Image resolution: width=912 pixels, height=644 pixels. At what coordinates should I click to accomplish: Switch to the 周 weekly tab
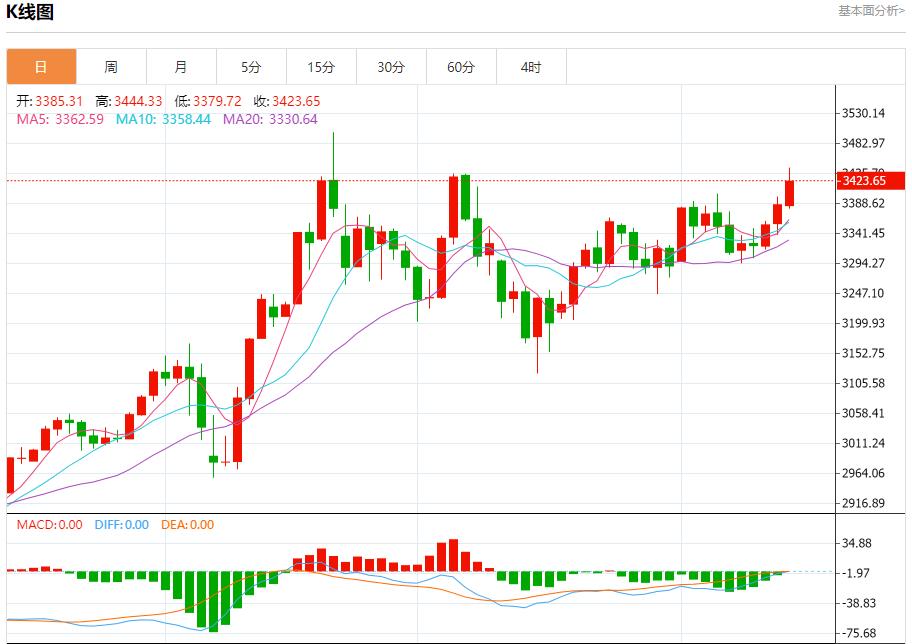point(111,67)
